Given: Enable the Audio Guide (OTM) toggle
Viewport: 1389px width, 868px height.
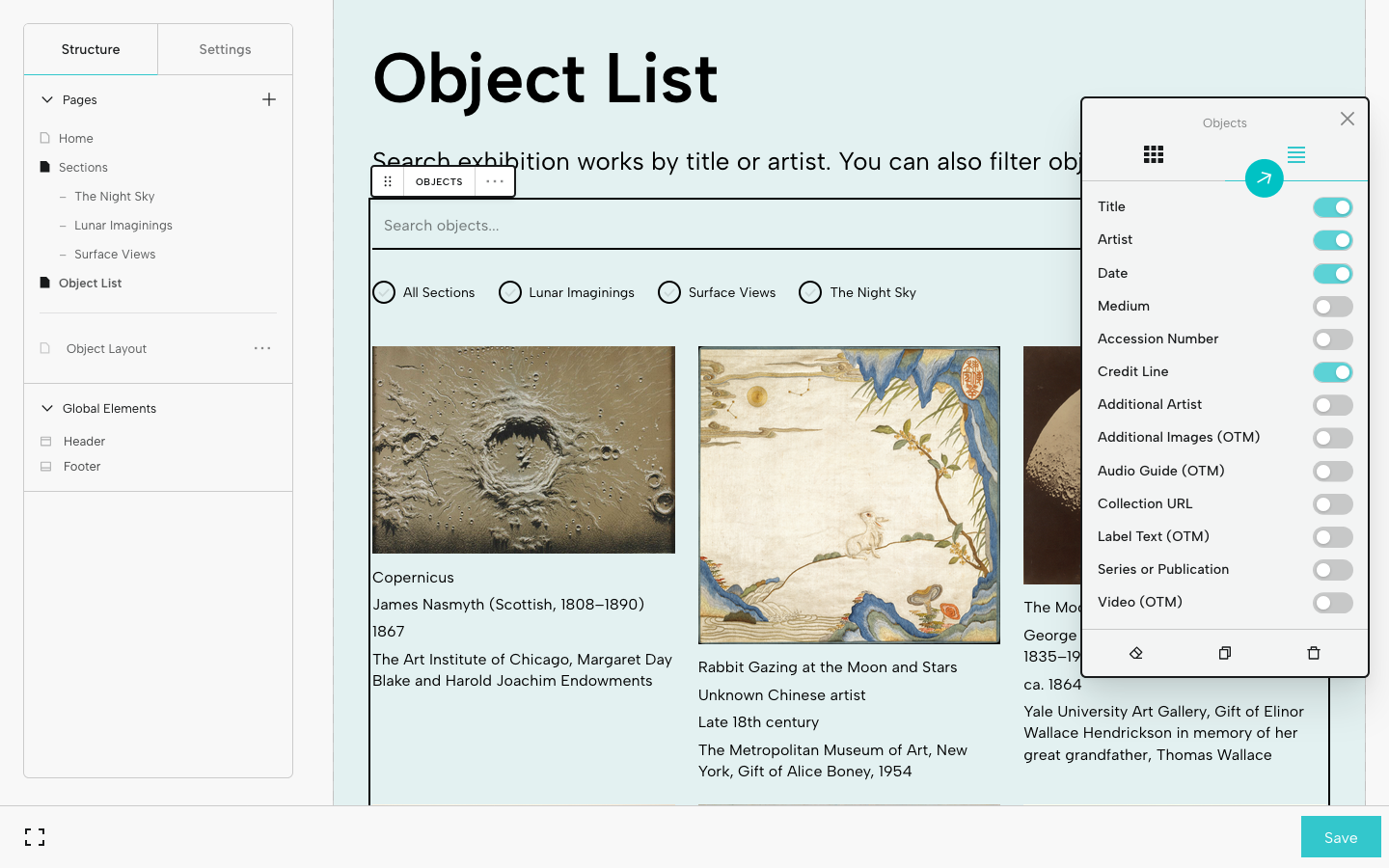Looking at the screenshot, I should pyautogui.click(x=1333, y=472).
